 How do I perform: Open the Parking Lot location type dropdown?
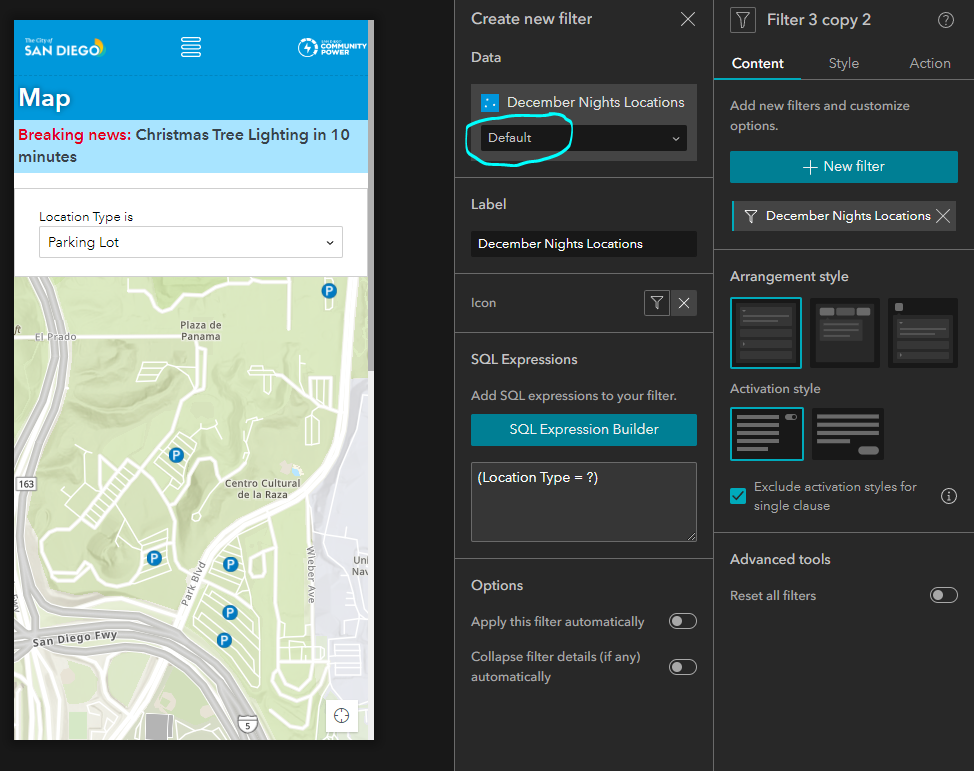[190, 242]
